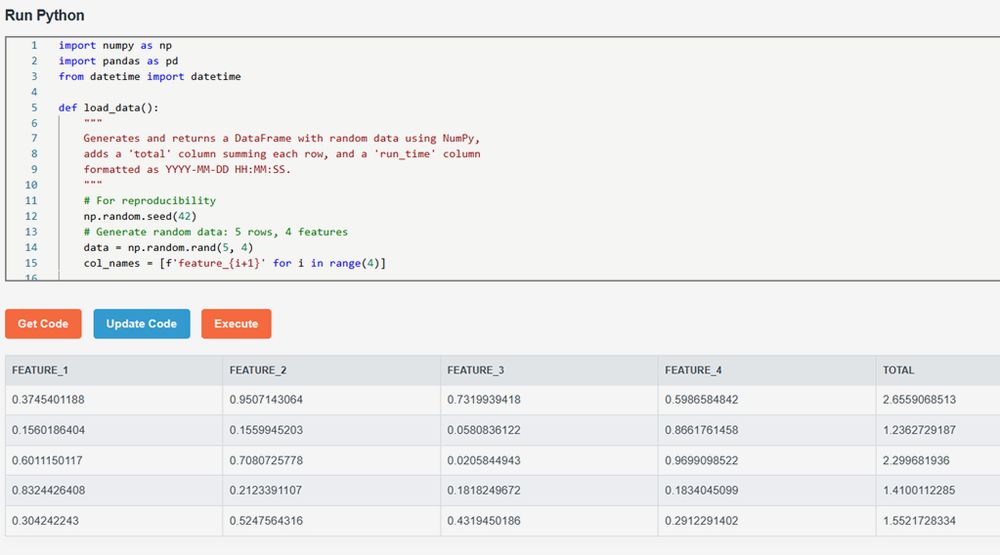Select cell value 0.7080725778
The height and width of the screenshot is (555, 1000).
(266, 461)
